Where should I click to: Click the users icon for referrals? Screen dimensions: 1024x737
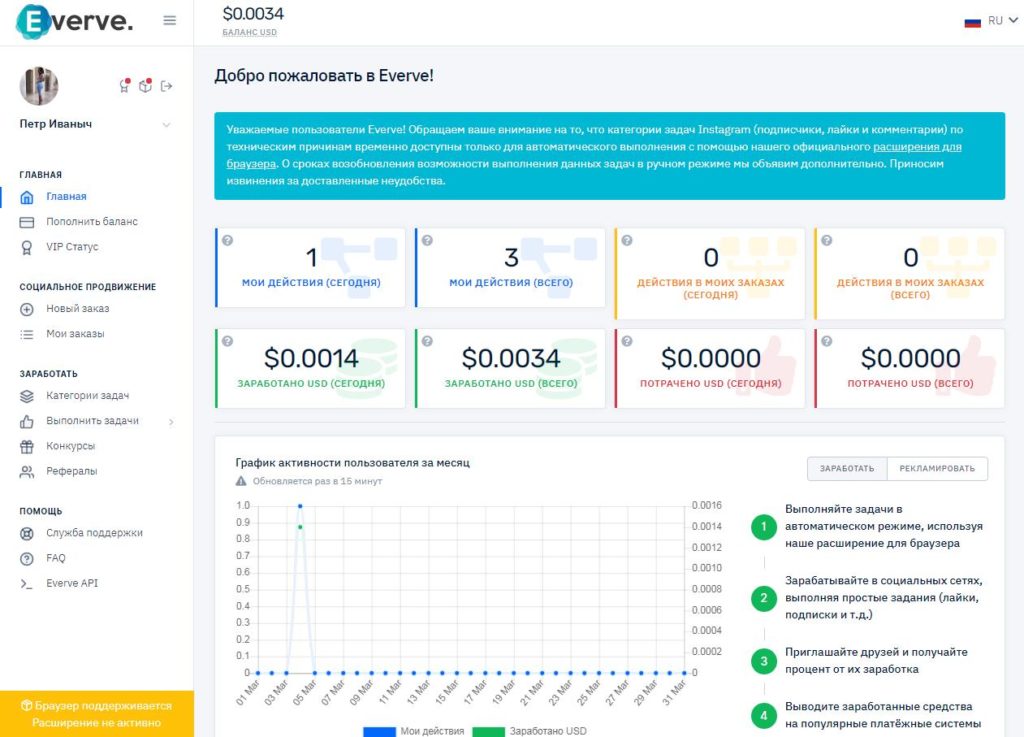point(27,472)
